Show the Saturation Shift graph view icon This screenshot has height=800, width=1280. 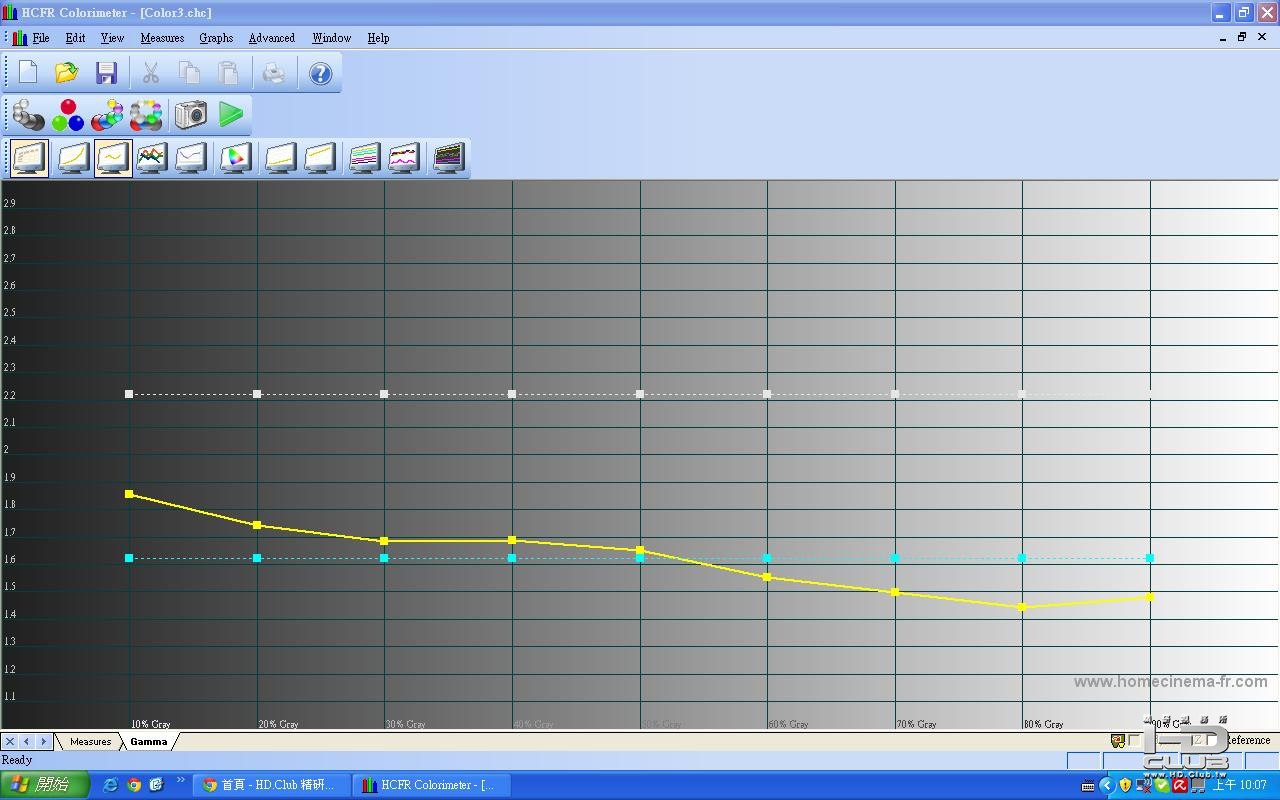coord(403,158)
